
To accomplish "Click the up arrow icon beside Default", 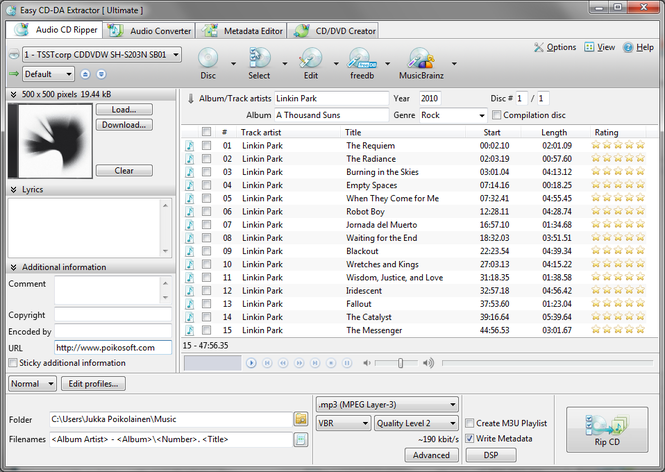I will [x=85, y=74].
